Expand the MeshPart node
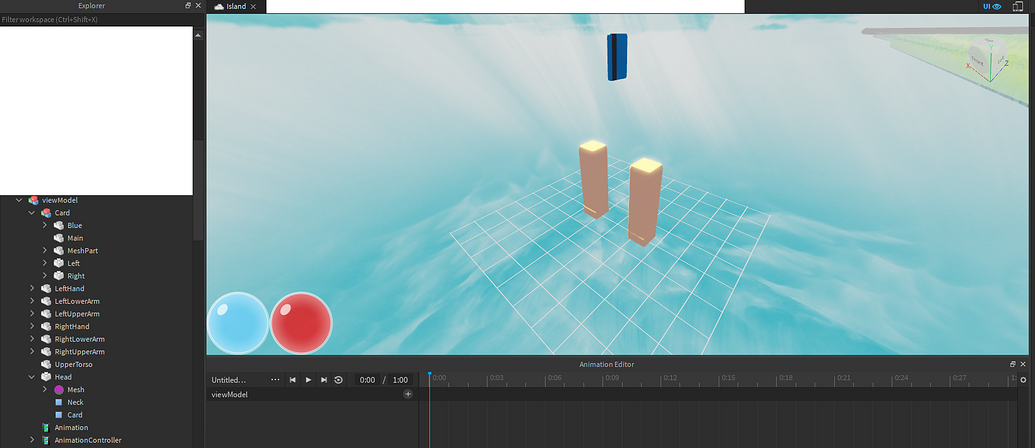1035x448 pixels. tap(44, 251)
